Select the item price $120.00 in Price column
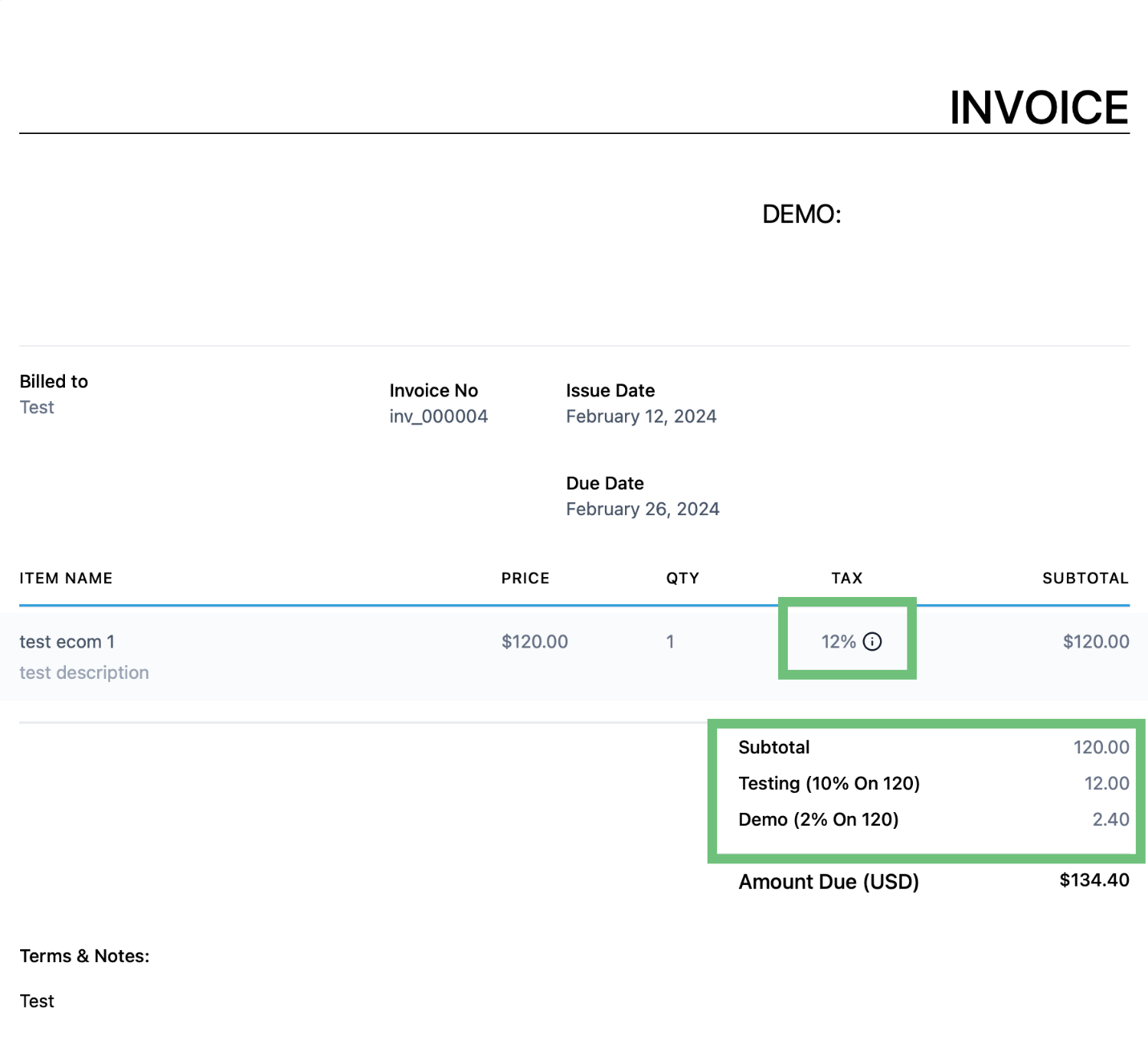The height and width of the screenshot is (1064, 1148). pyautogui.click(x=534, y=642)
